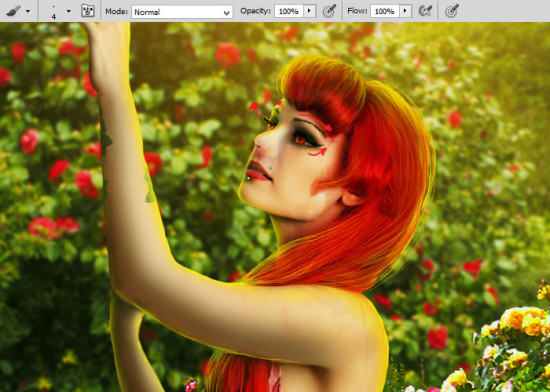This screenshot has width=550, height=392.
Task: Enable the airbrush mode icon
Action: click(425, 11)
